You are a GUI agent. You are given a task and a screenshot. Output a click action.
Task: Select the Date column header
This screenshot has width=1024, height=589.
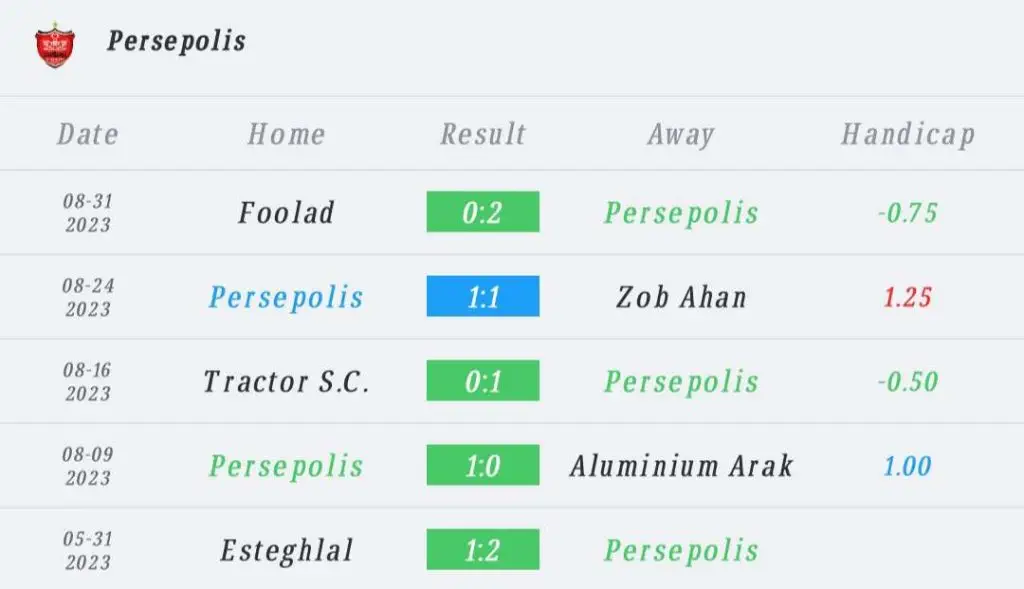tap(88, 135)
